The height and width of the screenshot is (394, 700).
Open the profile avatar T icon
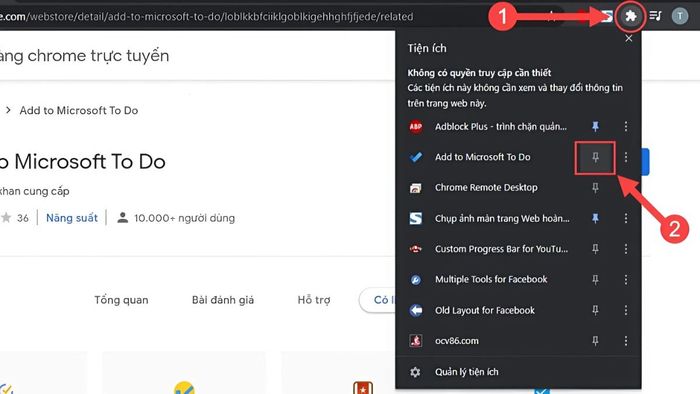click(x=680, y=17)
